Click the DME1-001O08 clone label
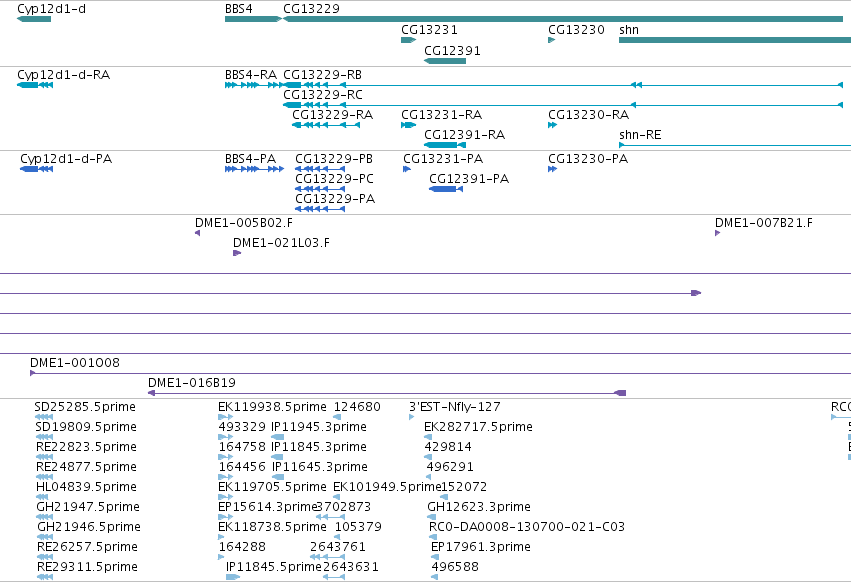Viewport: 851px width, 582px height. tap(75, 363)
